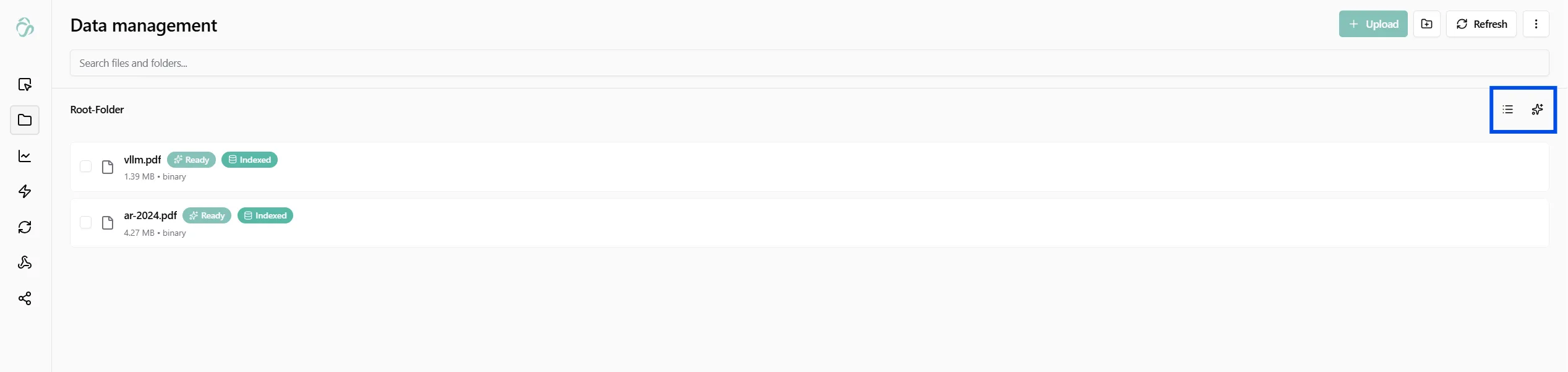
Task: Open the first sidebar icon with cursor
Action: pos(25,85)
